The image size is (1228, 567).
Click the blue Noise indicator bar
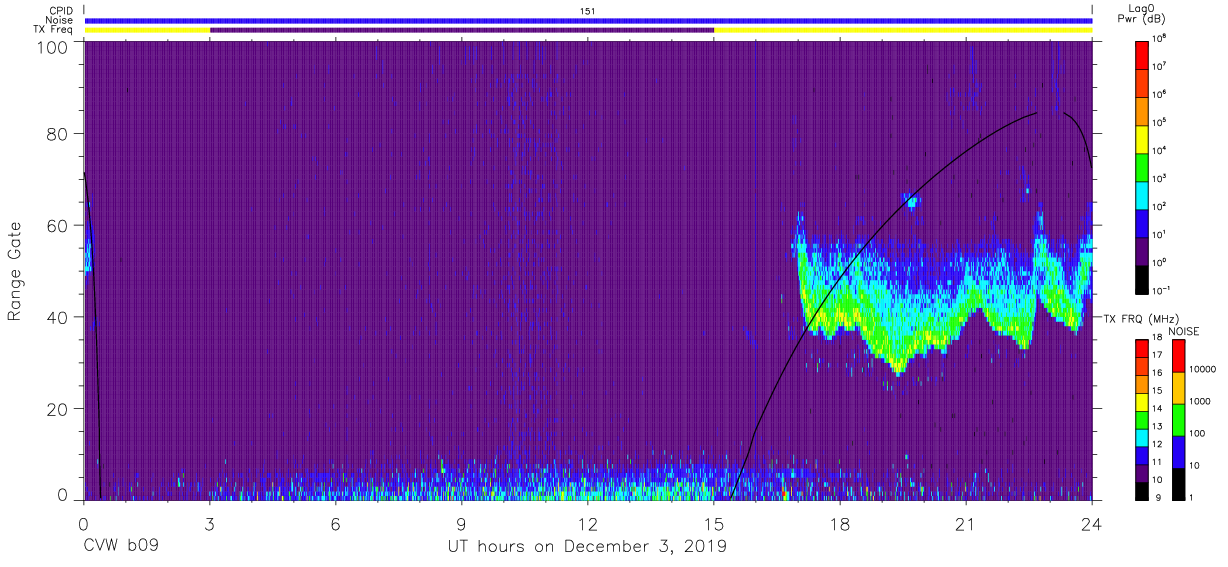click(588, 20)
